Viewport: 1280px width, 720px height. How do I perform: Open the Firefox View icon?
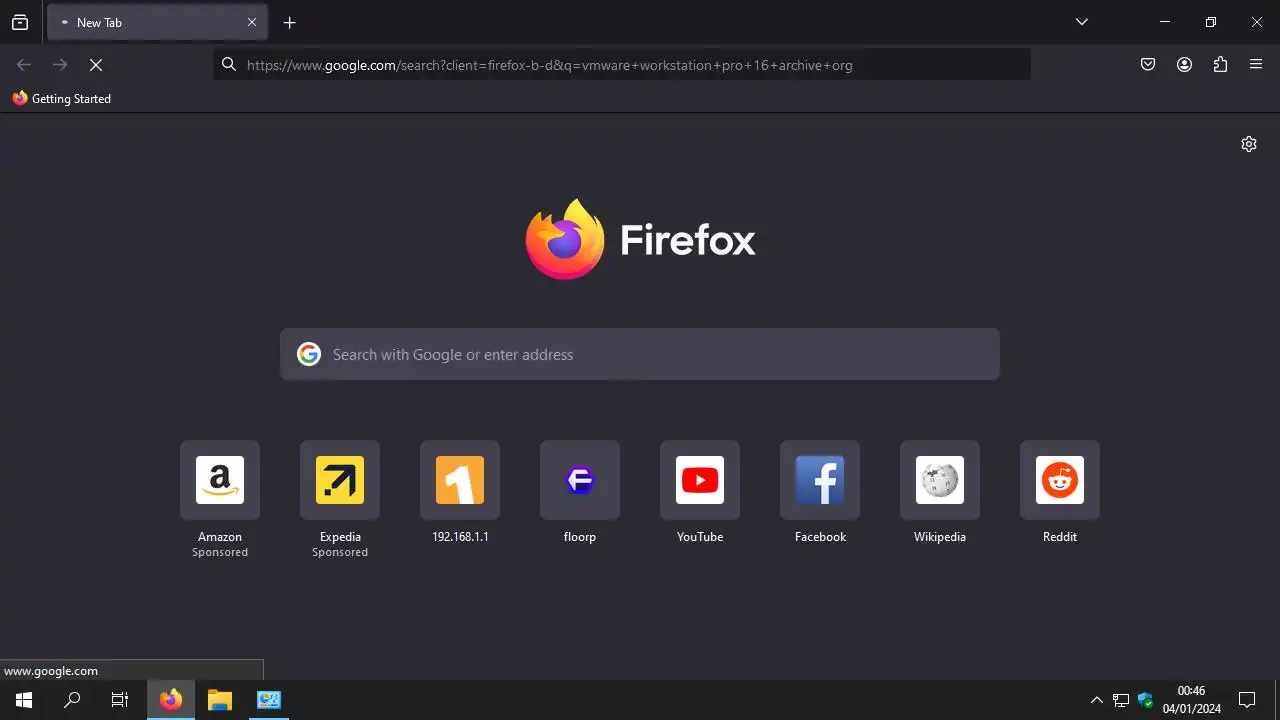pyautogui.click(x=20, y=22)
